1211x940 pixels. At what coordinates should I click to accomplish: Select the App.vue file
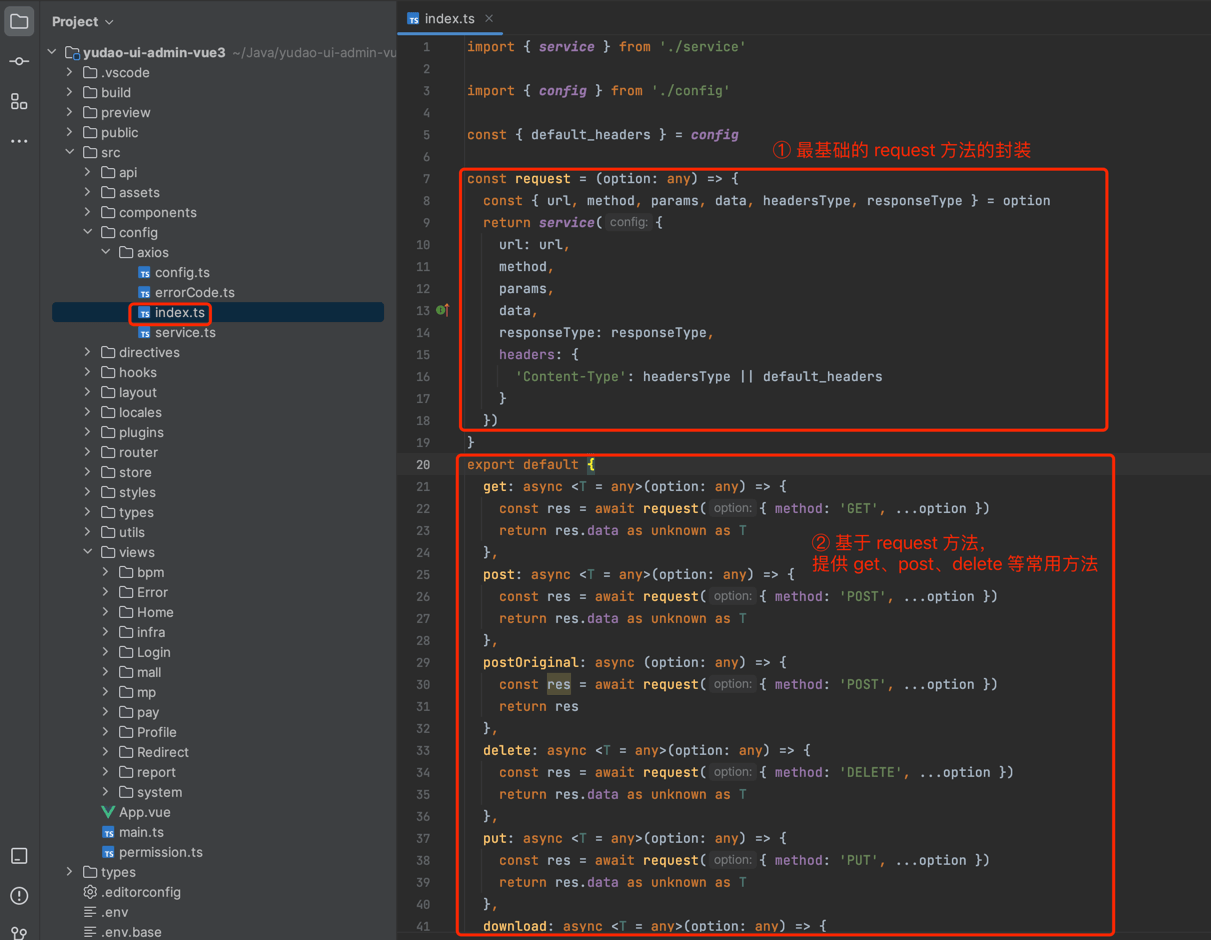pos(144,812)
